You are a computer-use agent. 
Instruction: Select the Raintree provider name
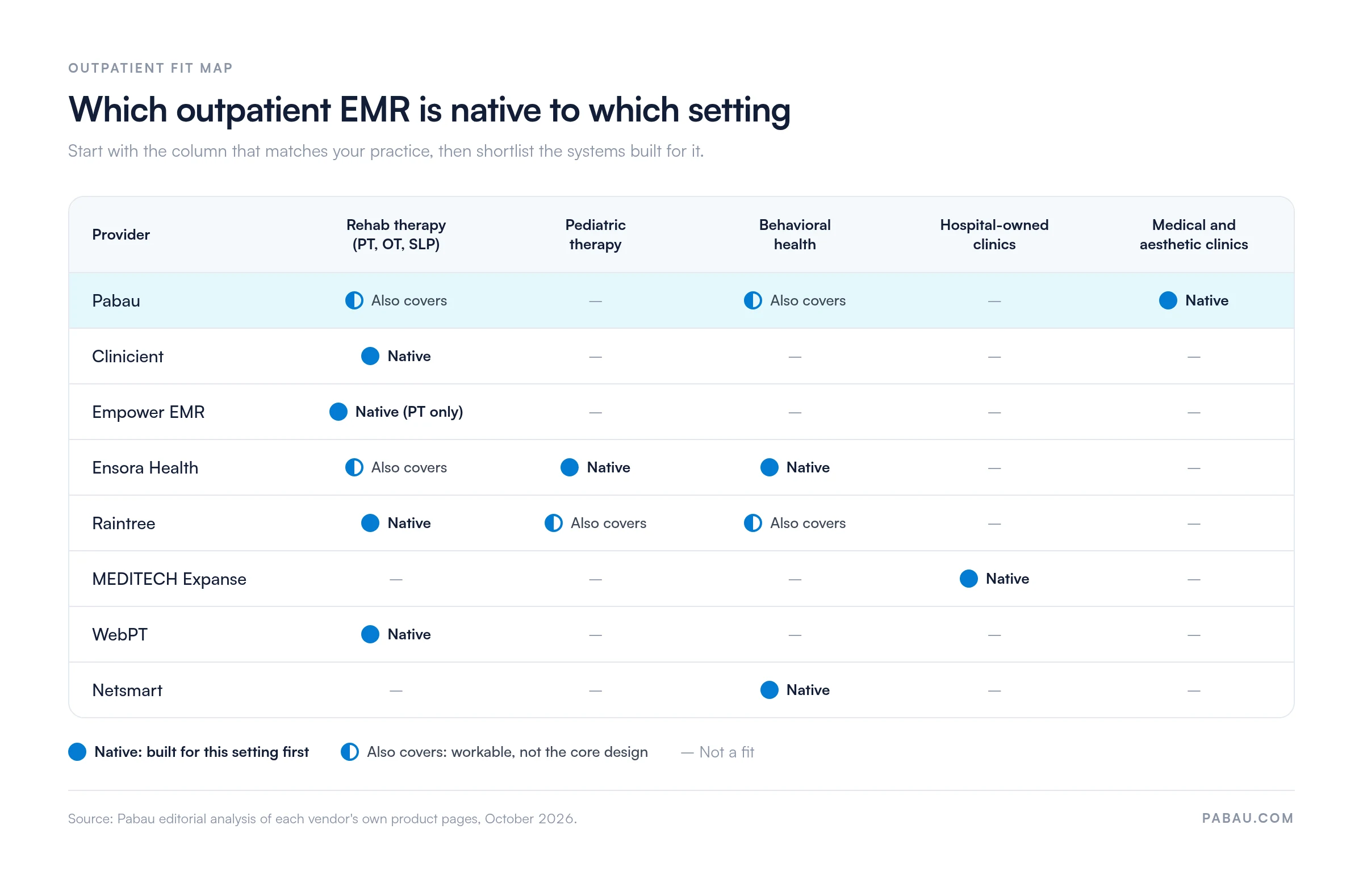[124, 523]
